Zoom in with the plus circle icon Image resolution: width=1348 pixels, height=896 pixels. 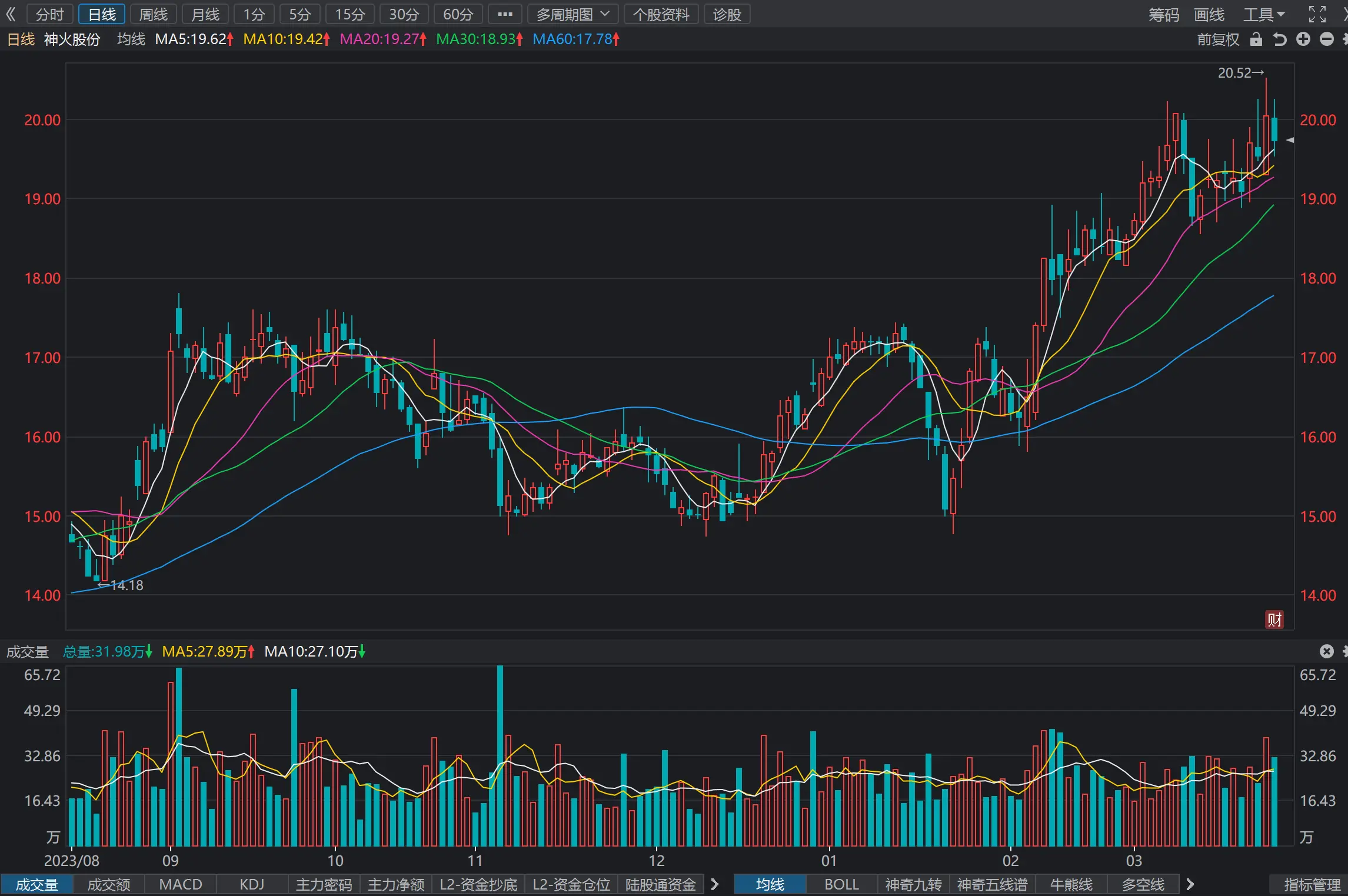click(1303, 39)
